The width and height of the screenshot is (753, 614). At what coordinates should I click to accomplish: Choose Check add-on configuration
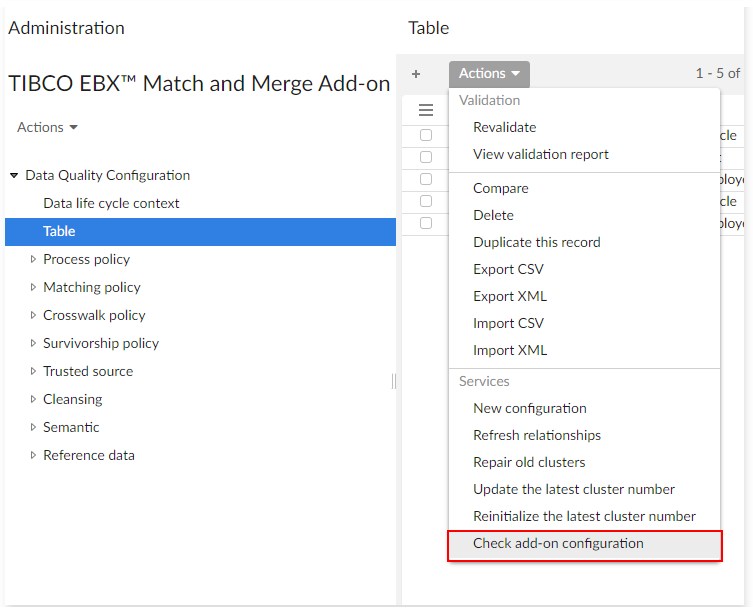point(558,544)
